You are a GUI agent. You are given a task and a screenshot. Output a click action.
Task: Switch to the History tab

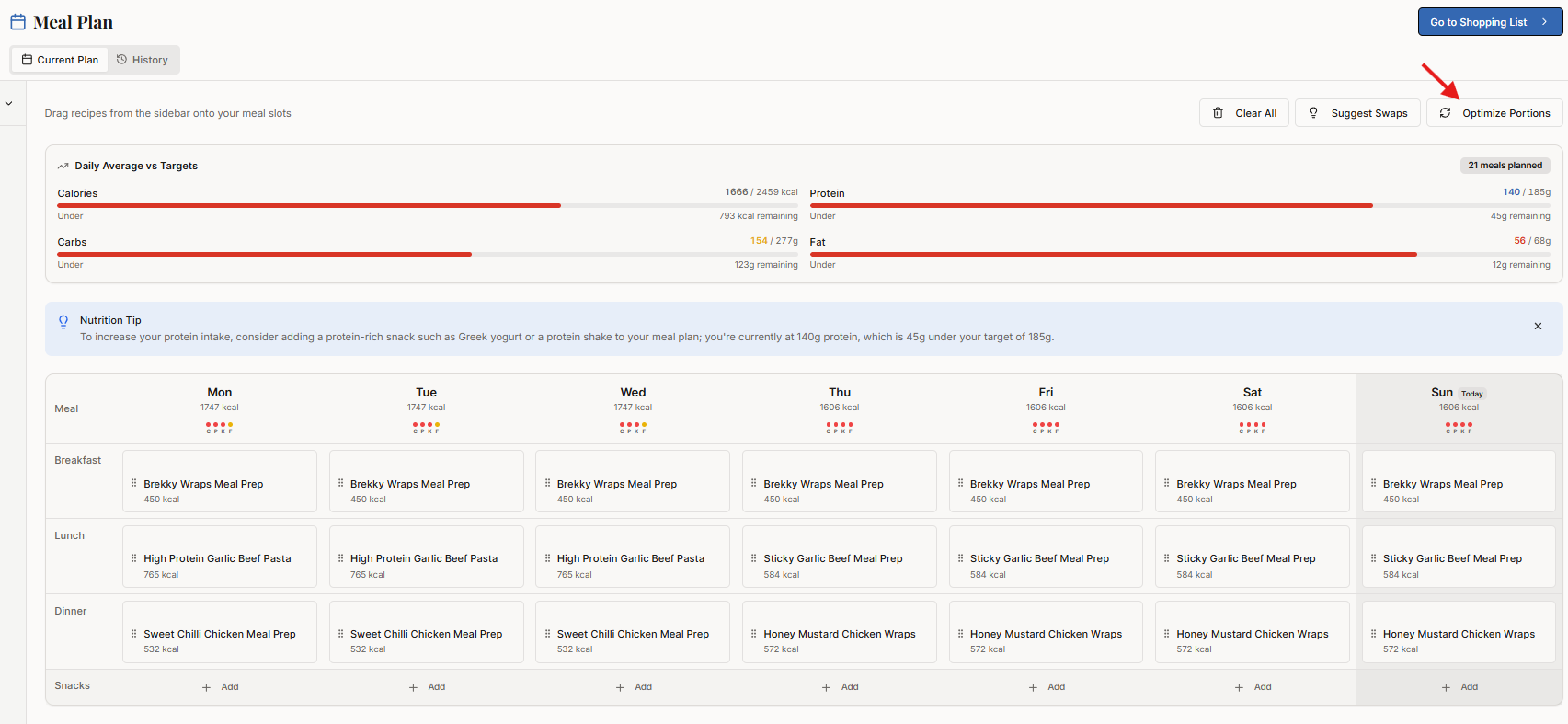click(x=143, y=60)
